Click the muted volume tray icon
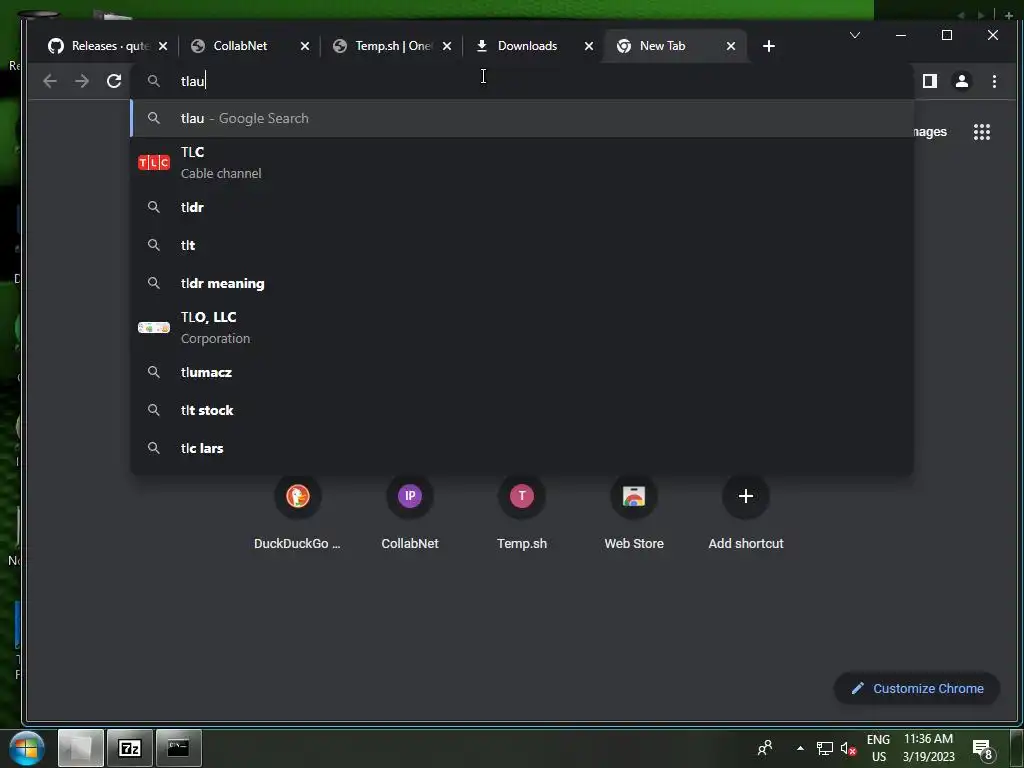The height and width of the screenshot is (768, 1024). pos(848,748)
